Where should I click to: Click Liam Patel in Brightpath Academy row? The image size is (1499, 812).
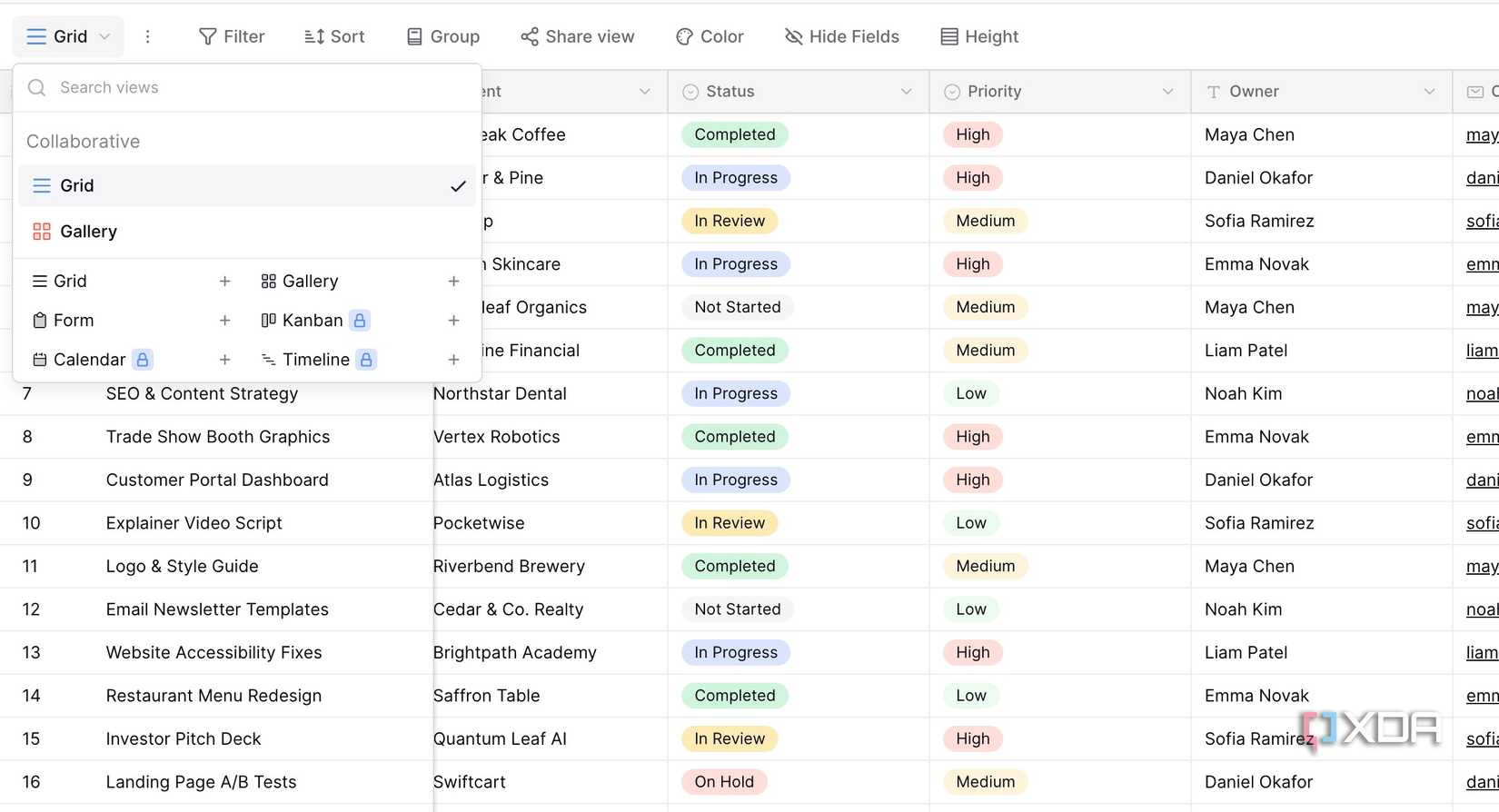click(x=1246, y=652)
